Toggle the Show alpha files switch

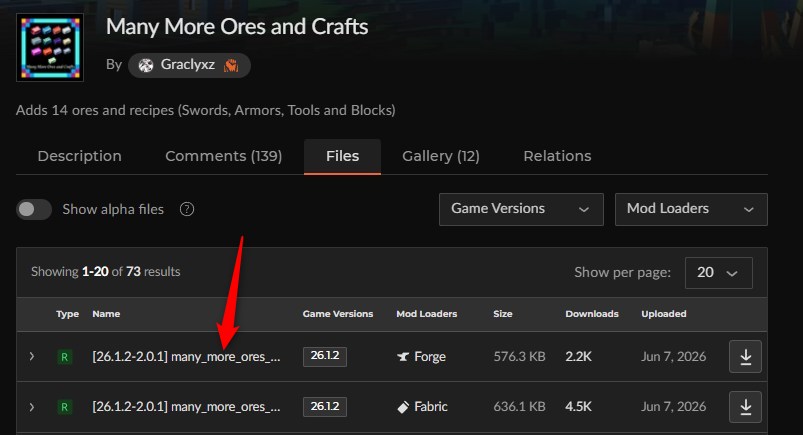point(34,209)
